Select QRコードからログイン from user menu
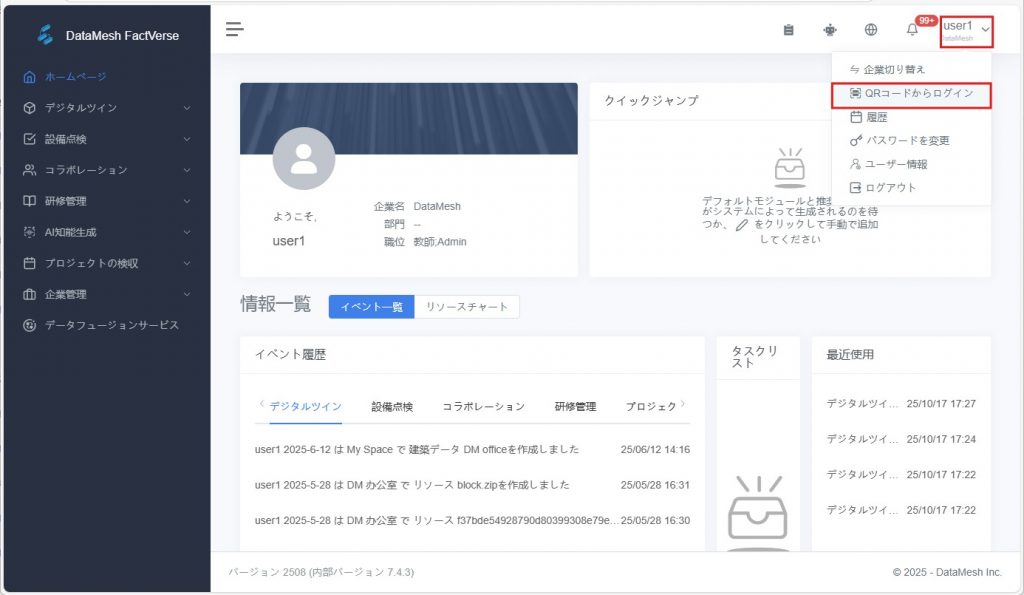This screenshot has width=1024, height=595. click(x=910, y=93)
